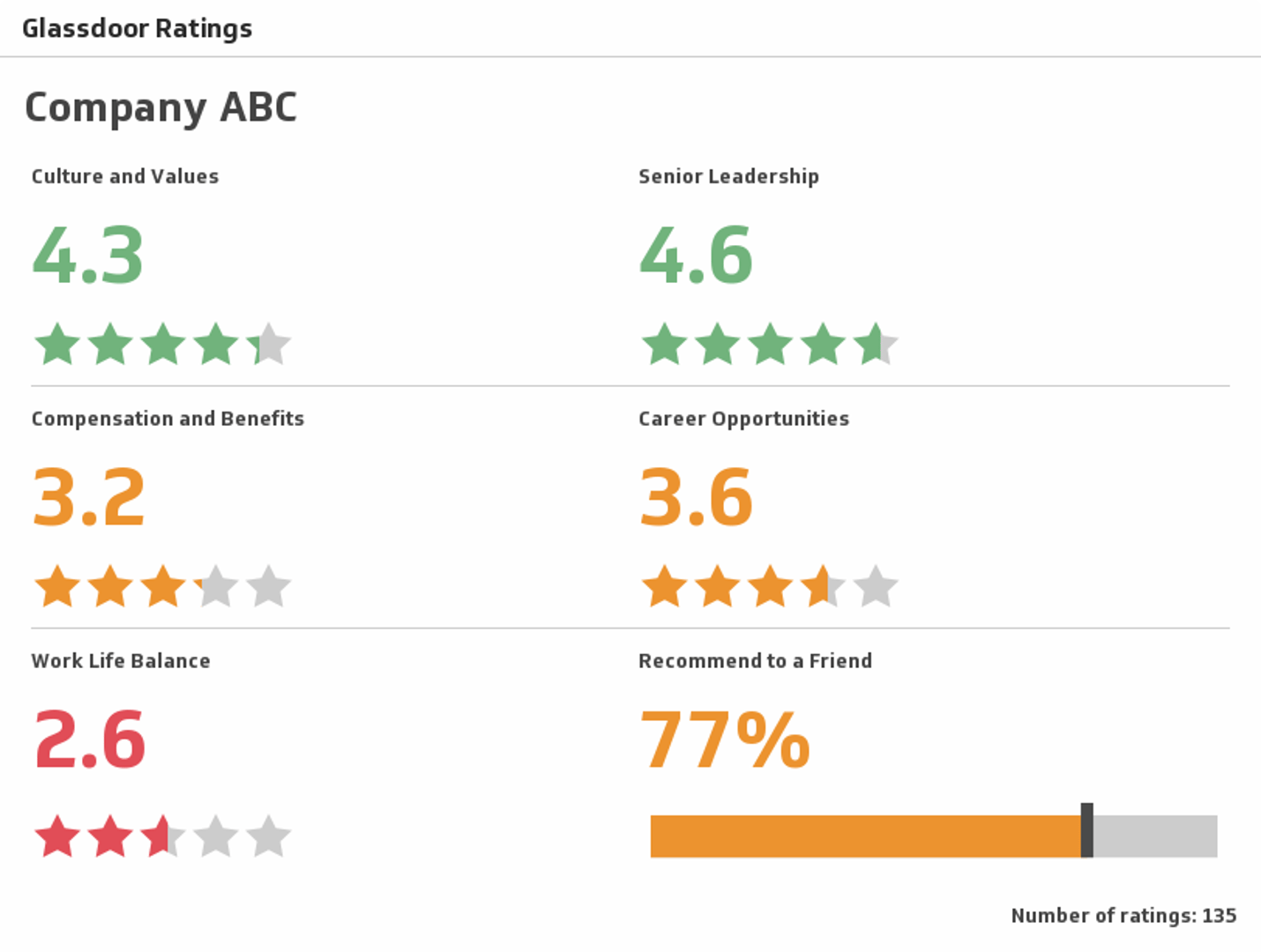1261x952 pixels.
Task: Click the third green star under Senior Leadership
Action: click(771, 345)
